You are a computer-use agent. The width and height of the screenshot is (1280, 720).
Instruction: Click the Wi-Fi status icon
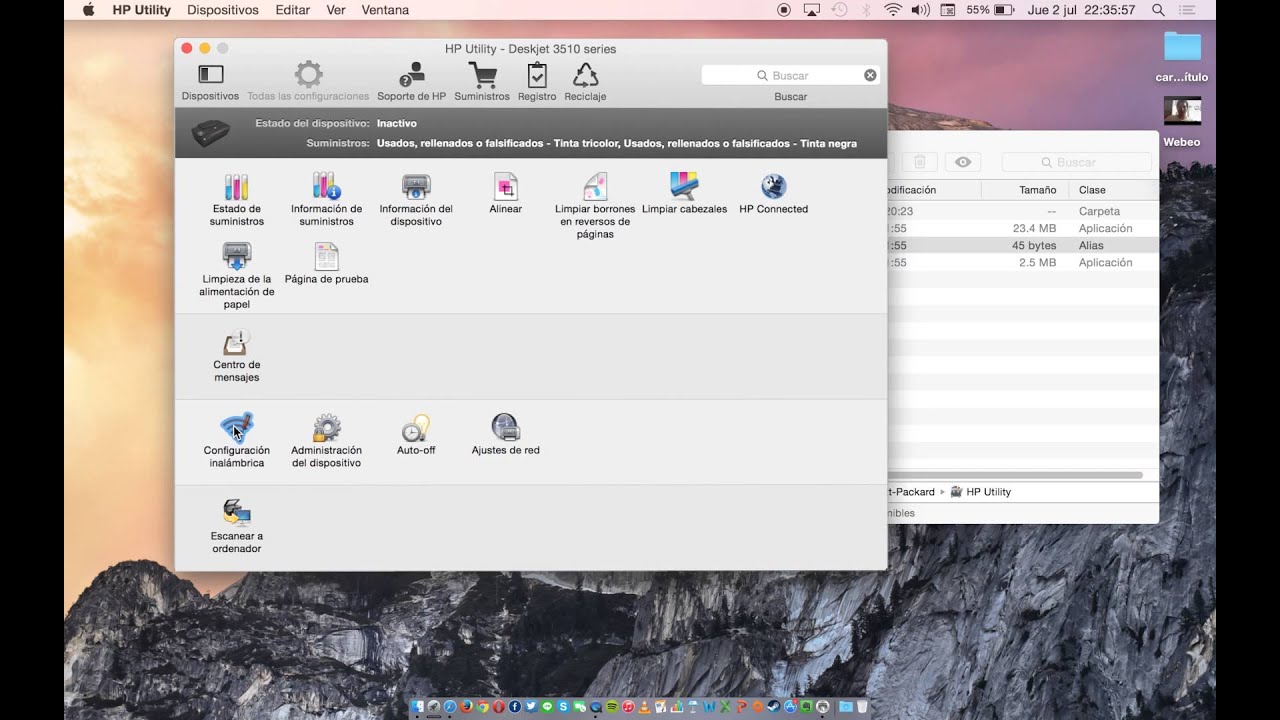[x=893, y=10]
